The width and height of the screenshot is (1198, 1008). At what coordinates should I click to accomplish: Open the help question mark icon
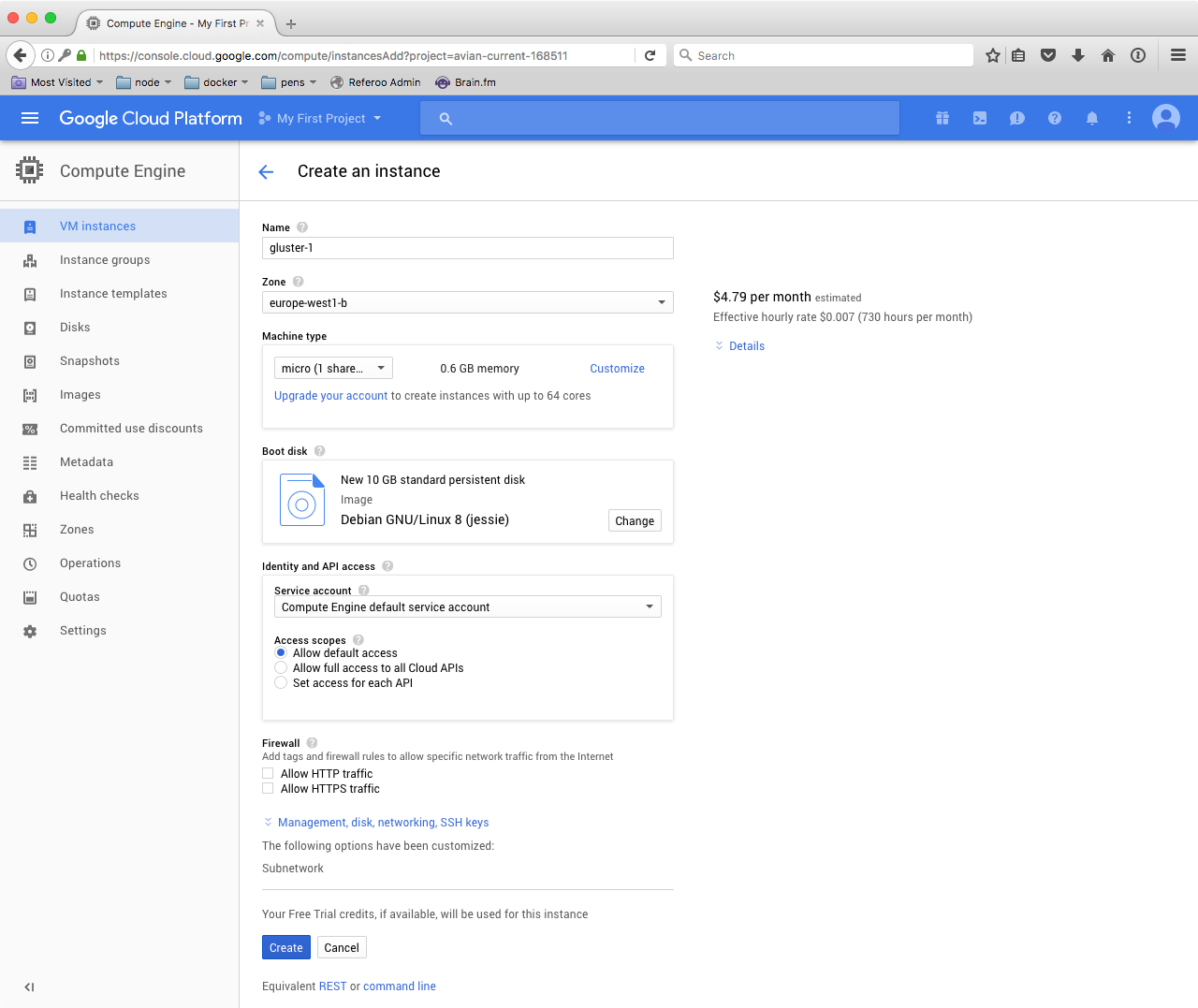[1055, 118]
